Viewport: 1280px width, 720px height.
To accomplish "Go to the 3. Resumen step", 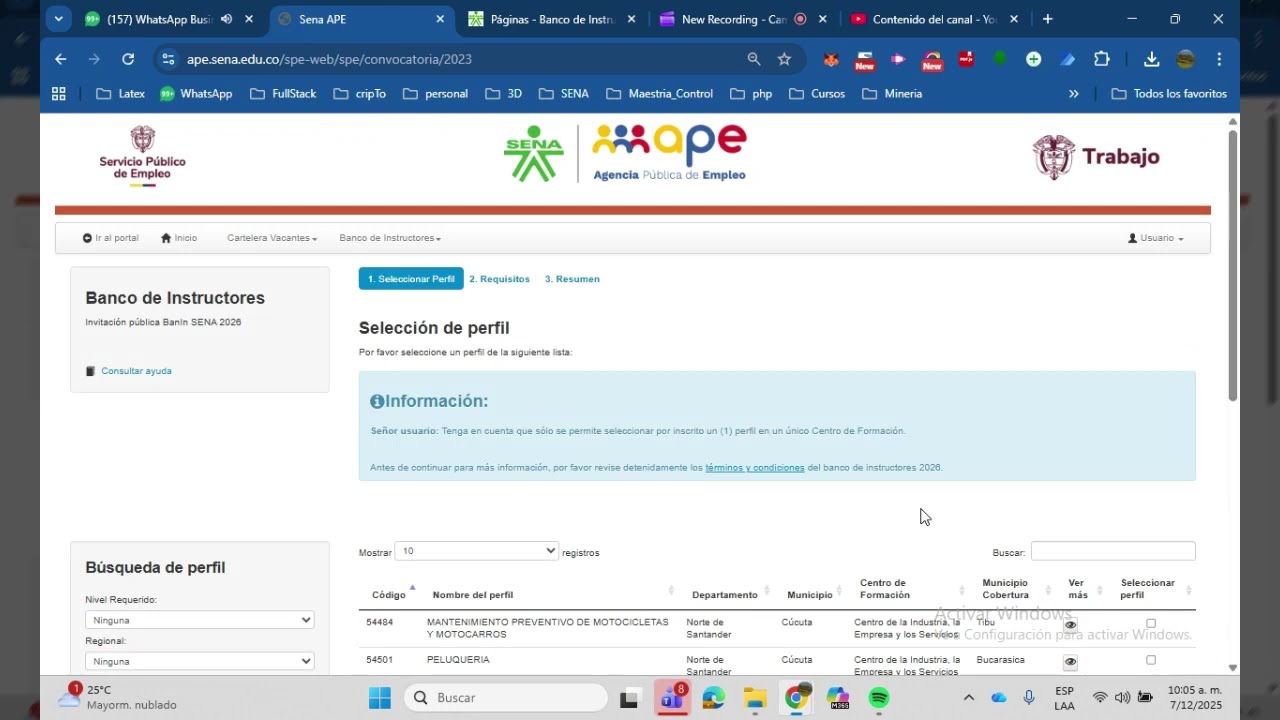I will (572, 279).
